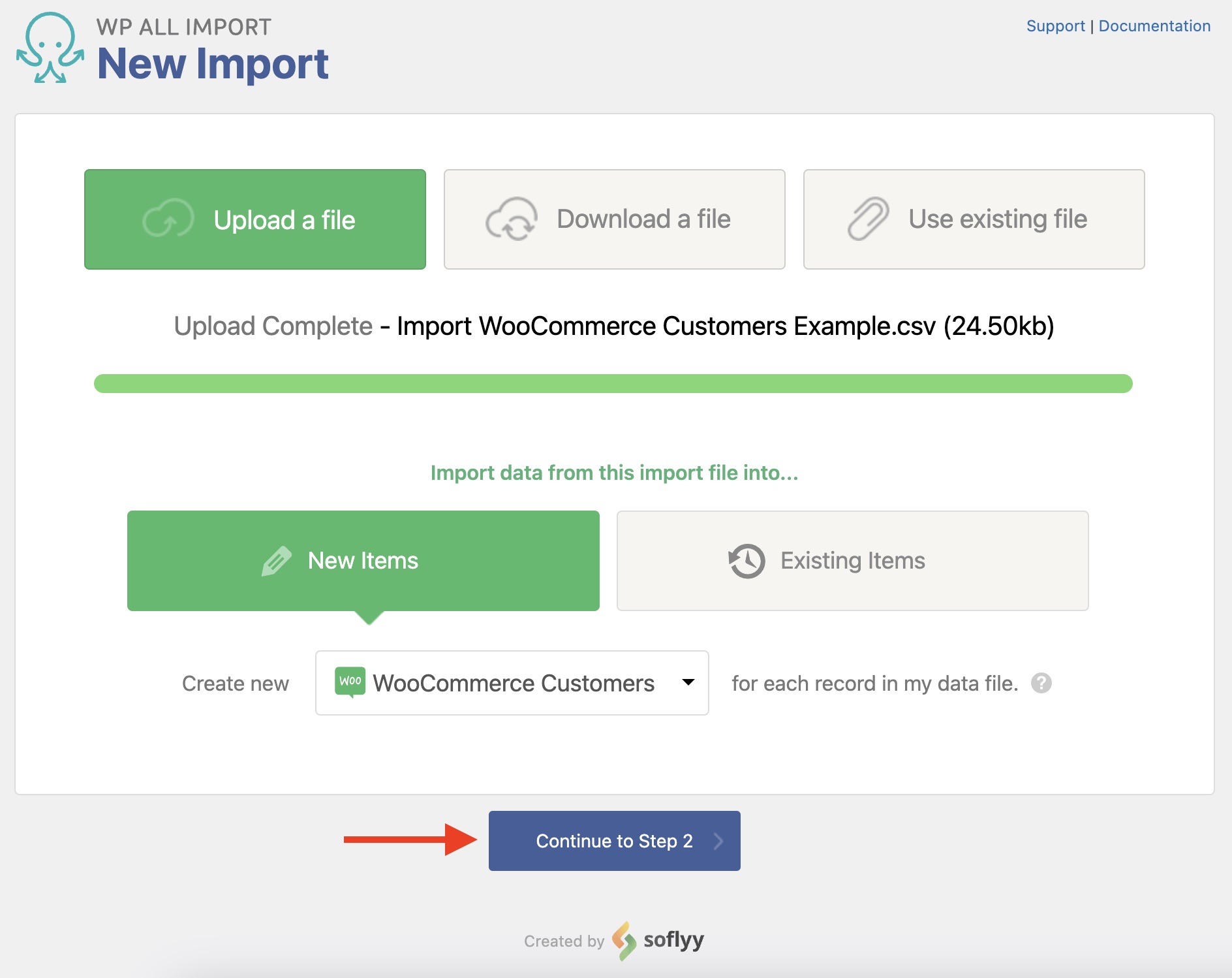This screenshot has width=1232, height=978.
Task: Open the Support link
Action: point(1055,26)
